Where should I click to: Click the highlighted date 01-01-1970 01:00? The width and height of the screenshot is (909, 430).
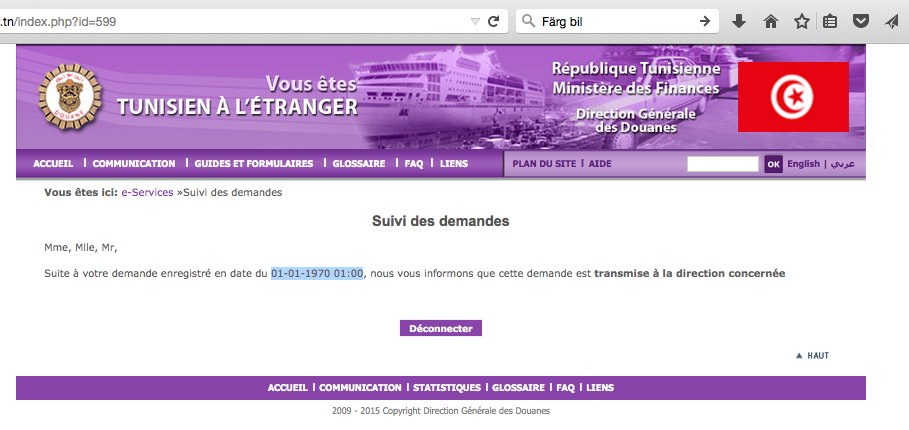click(x=317, y=274)
